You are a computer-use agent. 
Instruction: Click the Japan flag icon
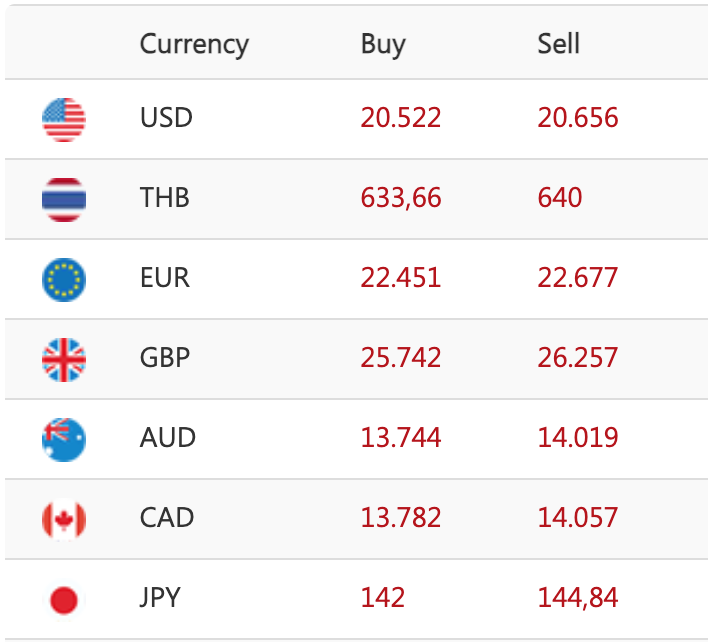(x=64, y=599)
